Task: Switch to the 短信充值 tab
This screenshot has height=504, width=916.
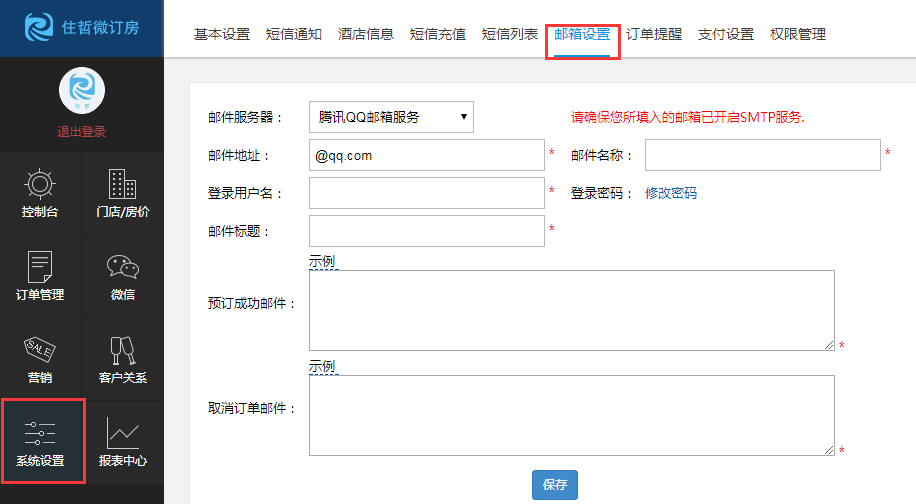Action: 438,34
